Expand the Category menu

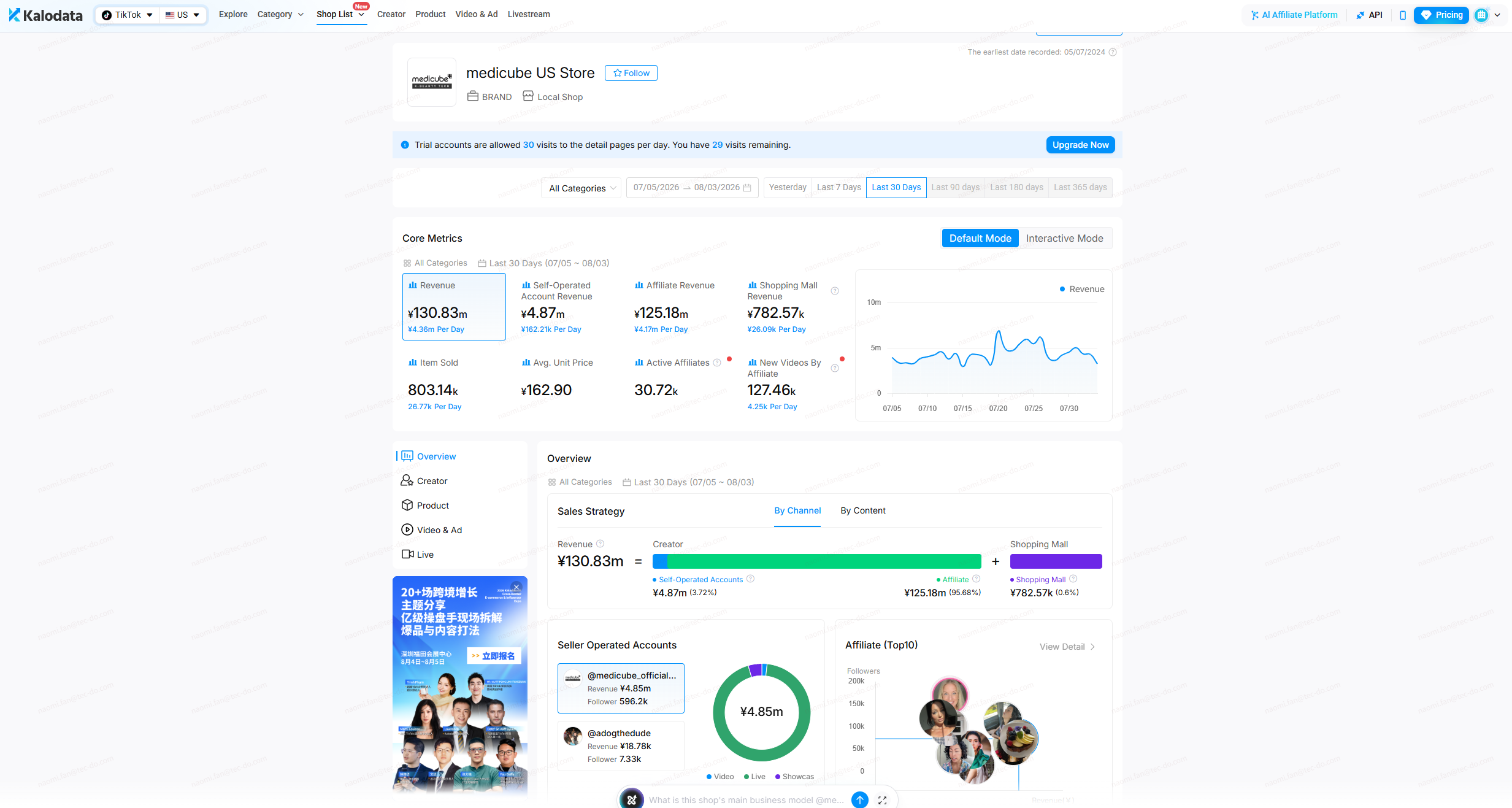280,14
